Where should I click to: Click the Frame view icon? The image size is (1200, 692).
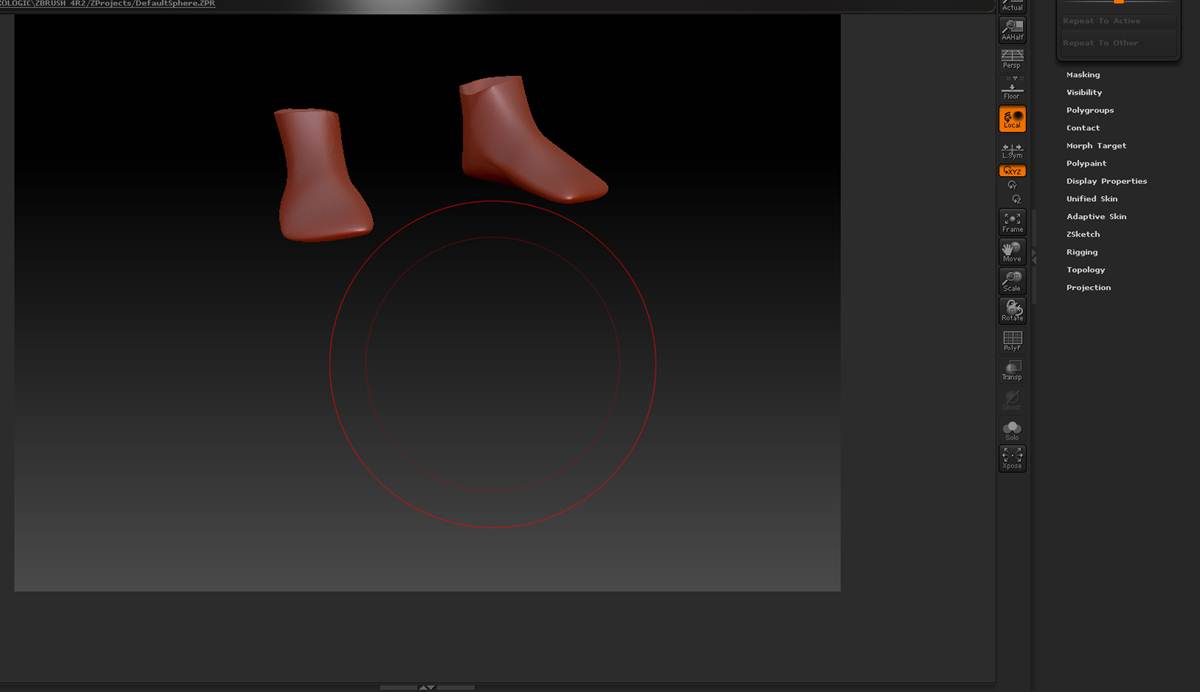(1012, 222)
